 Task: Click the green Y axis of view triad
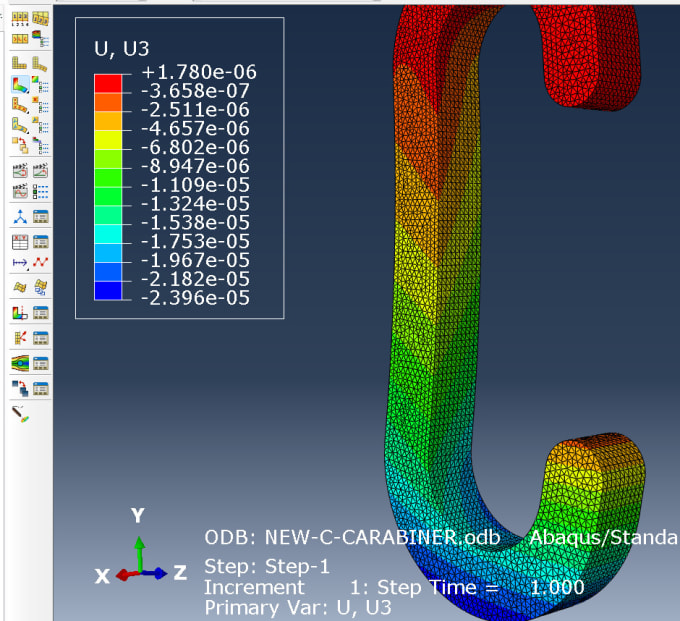(x=139, y=554)
